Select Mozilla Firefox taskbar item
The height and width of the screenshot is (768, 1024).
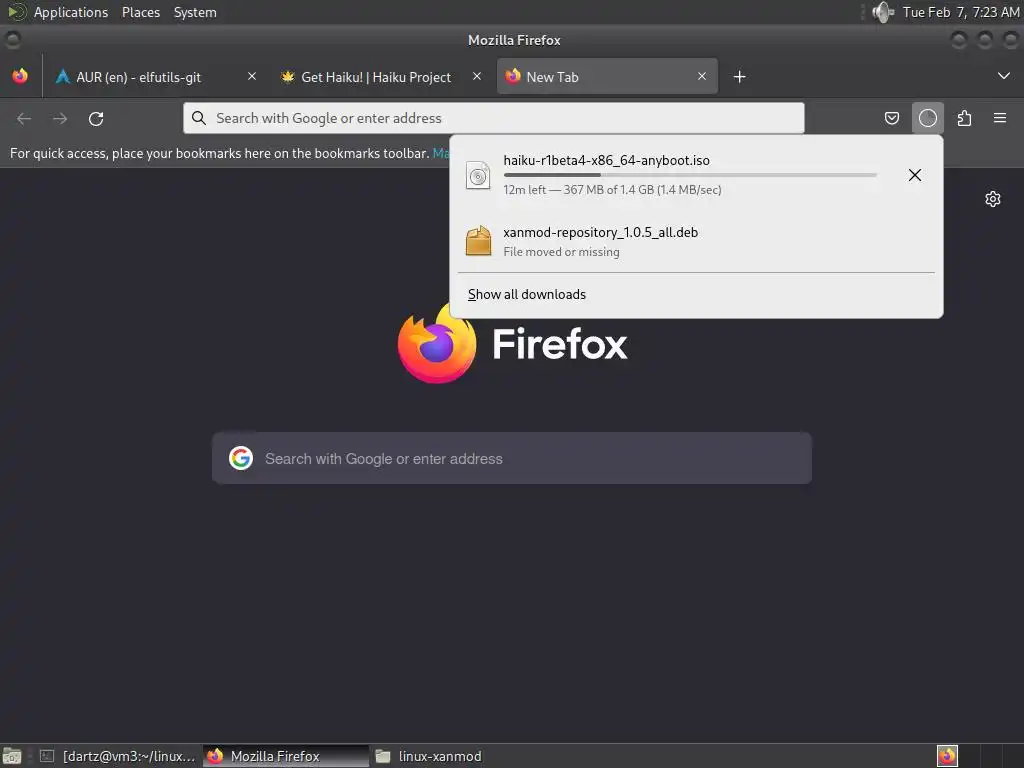(285, 756)
